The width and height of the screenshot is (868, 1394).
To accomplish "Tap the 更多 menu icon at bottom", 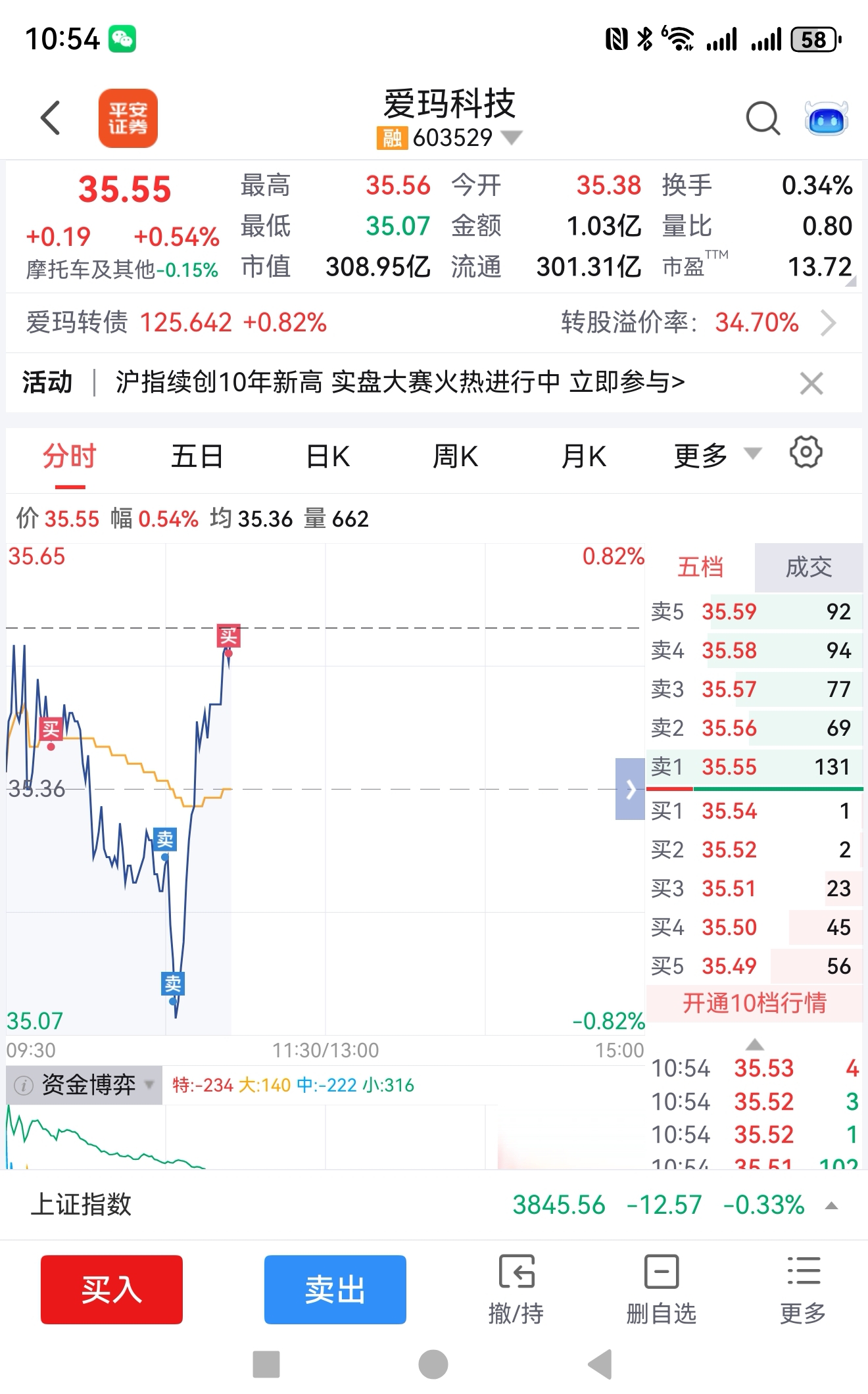I will tap(804, 1271).
